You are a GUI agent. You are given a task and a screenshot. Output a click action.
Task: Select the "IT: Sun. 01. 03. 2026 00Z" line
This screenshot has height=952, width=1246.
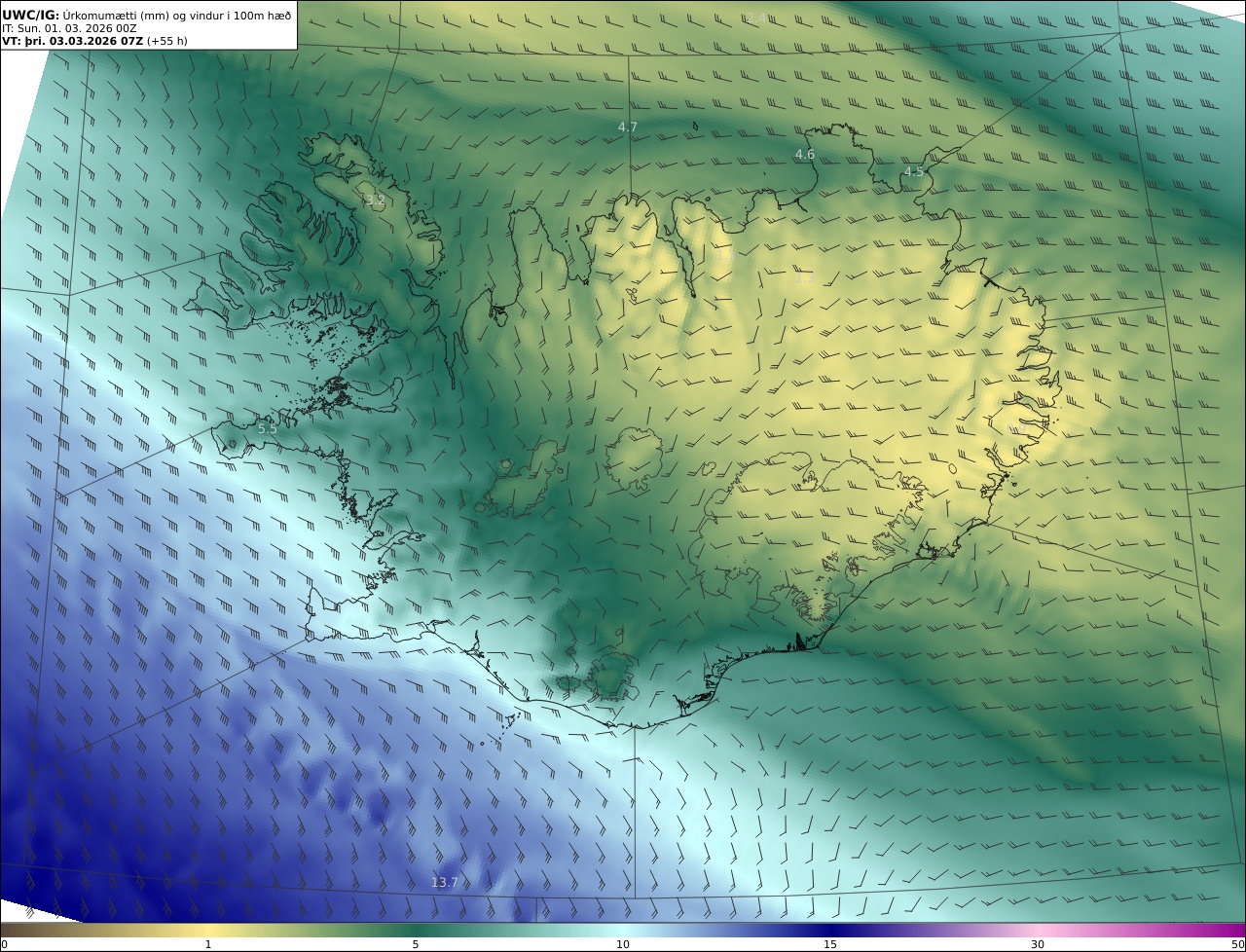pos(69,28)
